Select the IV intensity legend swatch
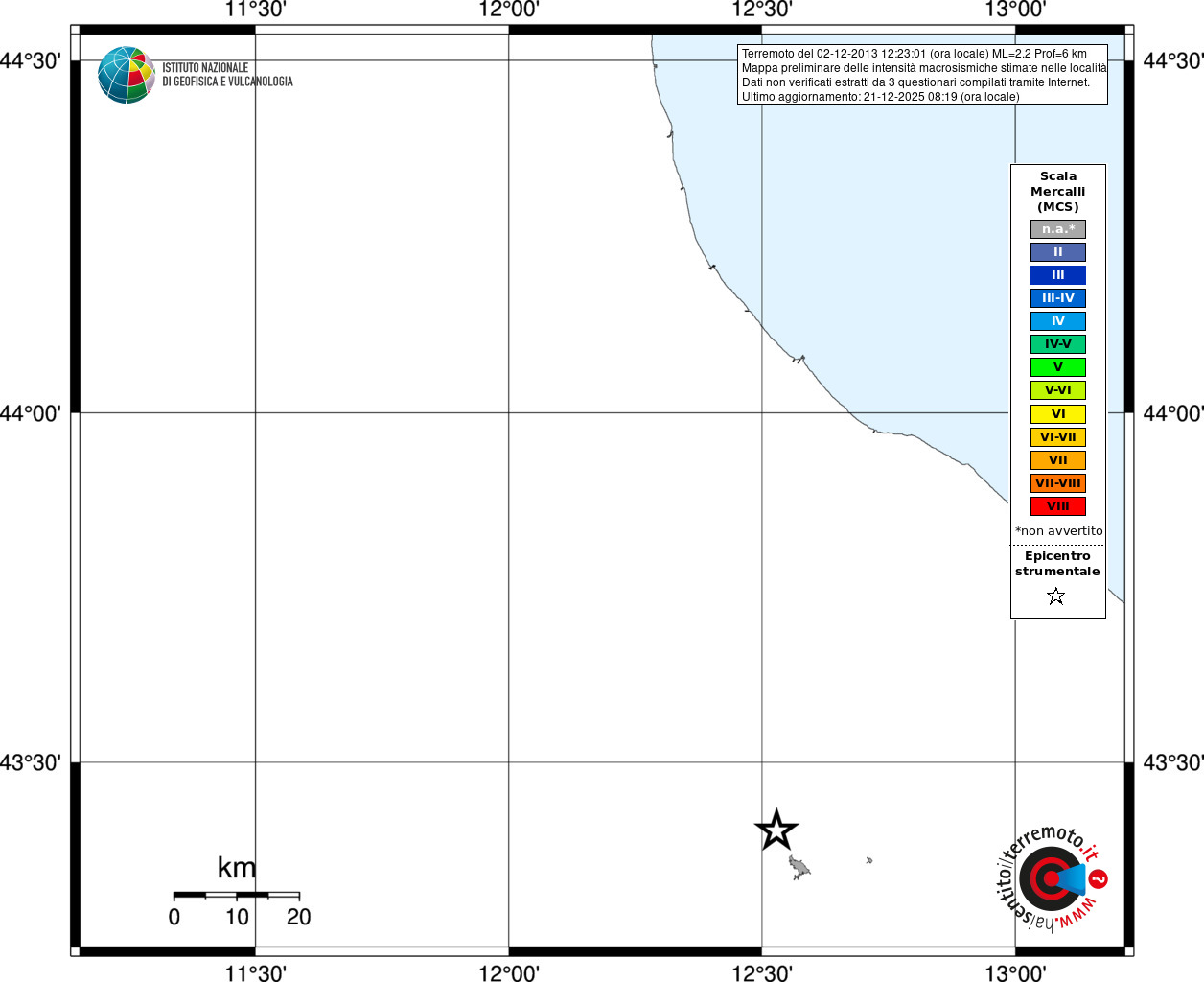 click(x=1058, y=321)
